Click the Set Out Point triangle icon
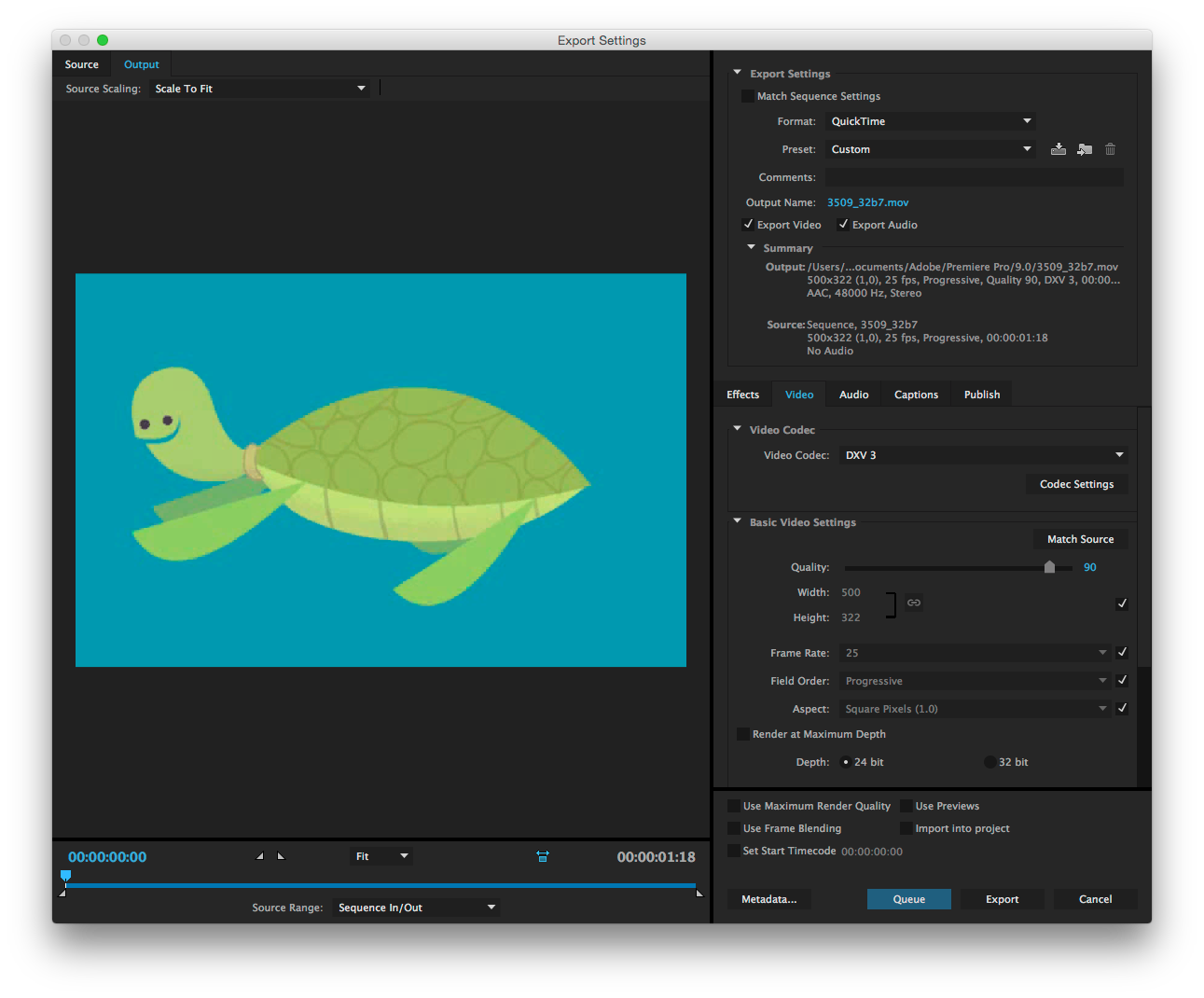 click(281, 856)
